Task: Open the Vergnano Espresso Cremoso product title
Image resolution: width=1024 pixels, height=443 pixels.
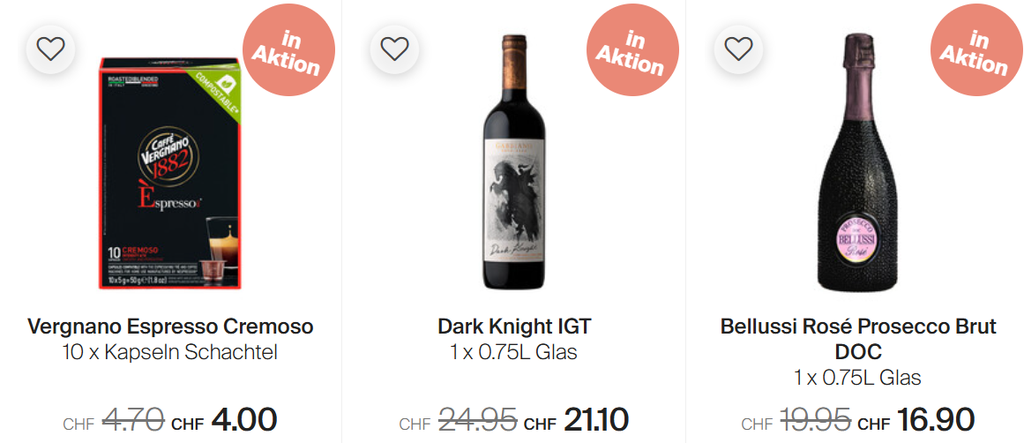Action: pyautogui.click(x=170, y=327)
